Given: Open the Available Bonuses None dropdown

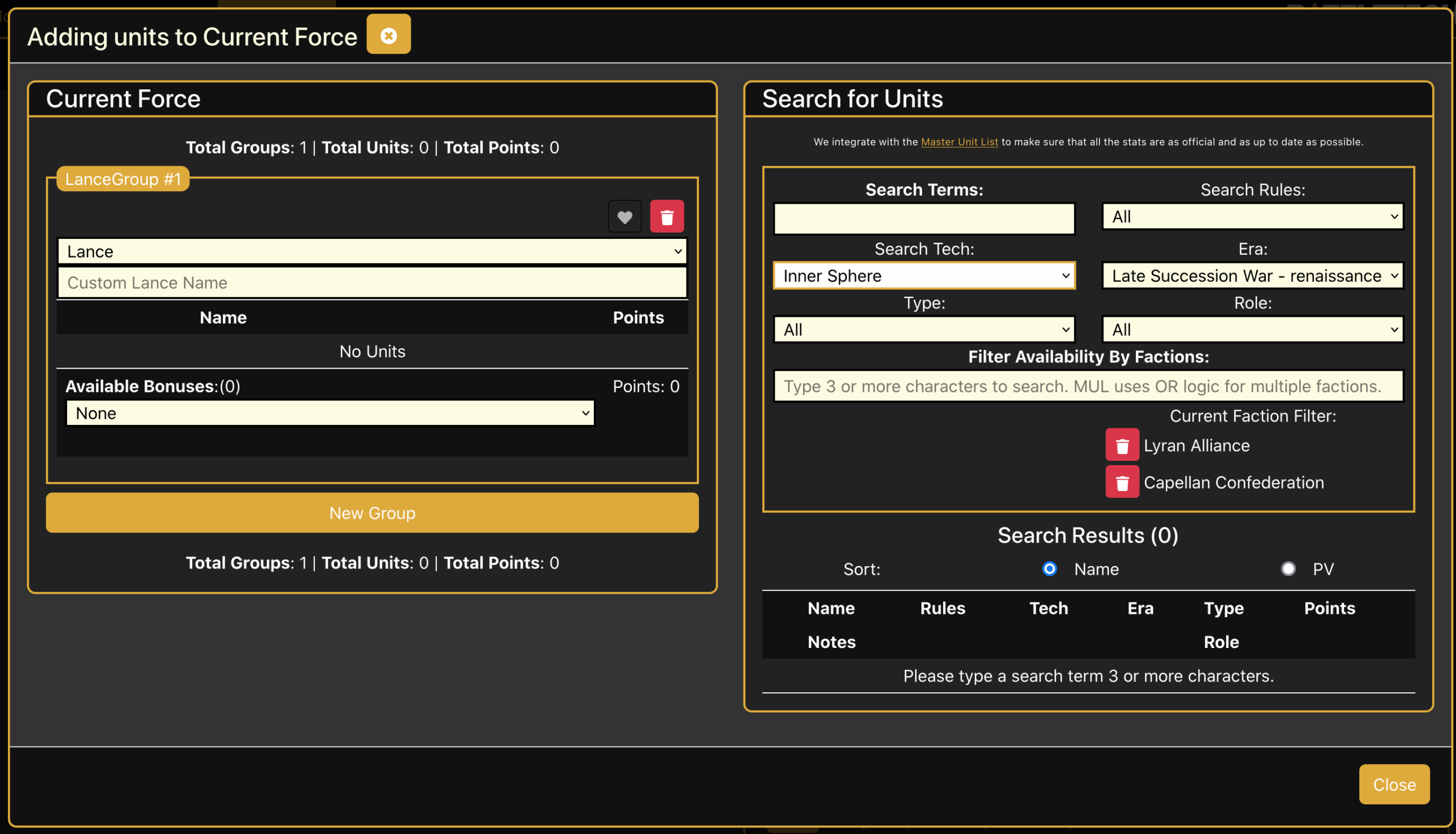Looking at the screenshot, I should 330,414.
